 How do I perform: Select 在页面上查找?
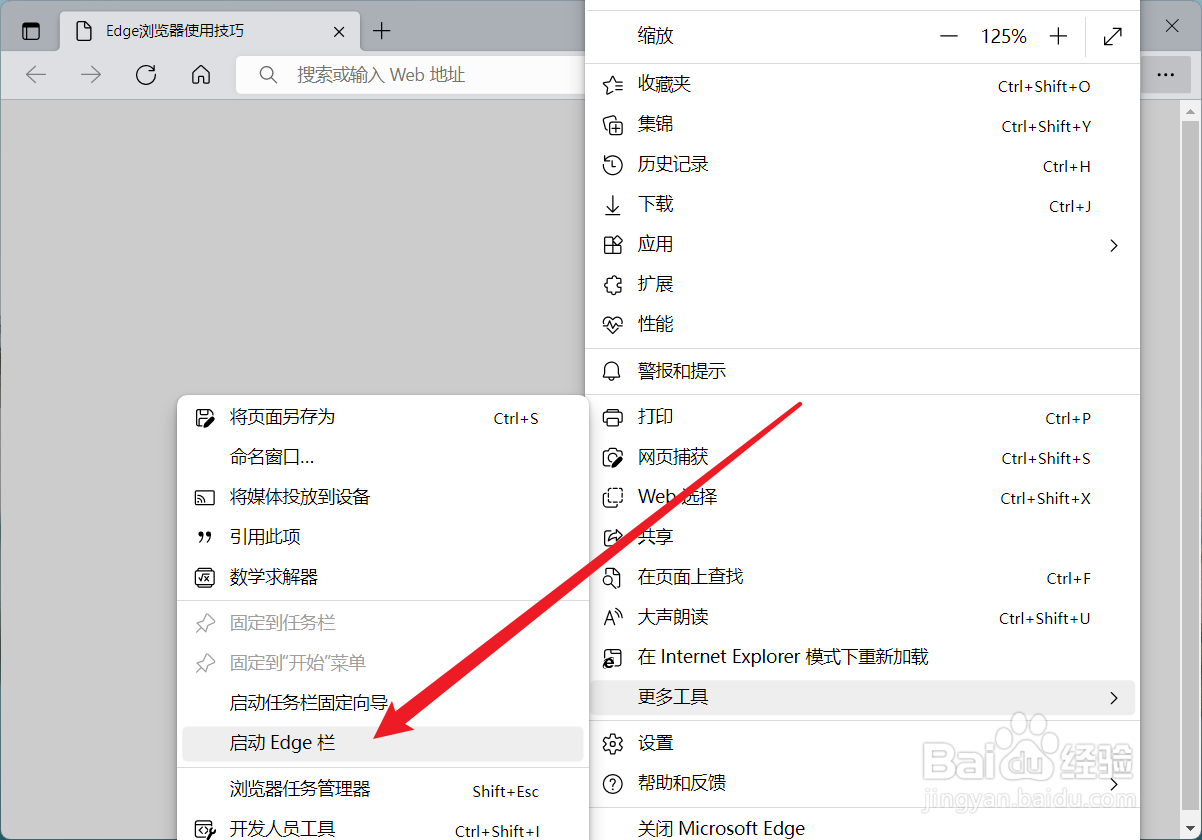[x=862, y=577]
